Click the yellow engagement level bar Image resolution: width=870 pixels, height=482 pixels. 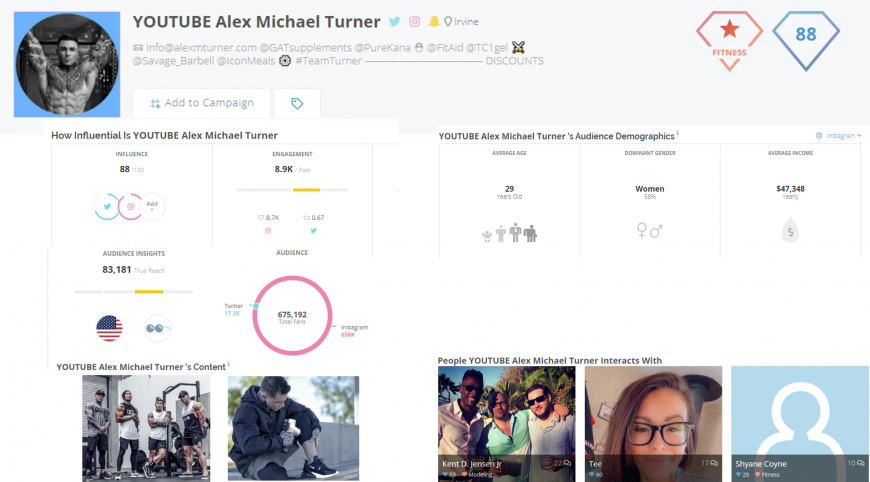pyautogui.click(x=306, y=189)
